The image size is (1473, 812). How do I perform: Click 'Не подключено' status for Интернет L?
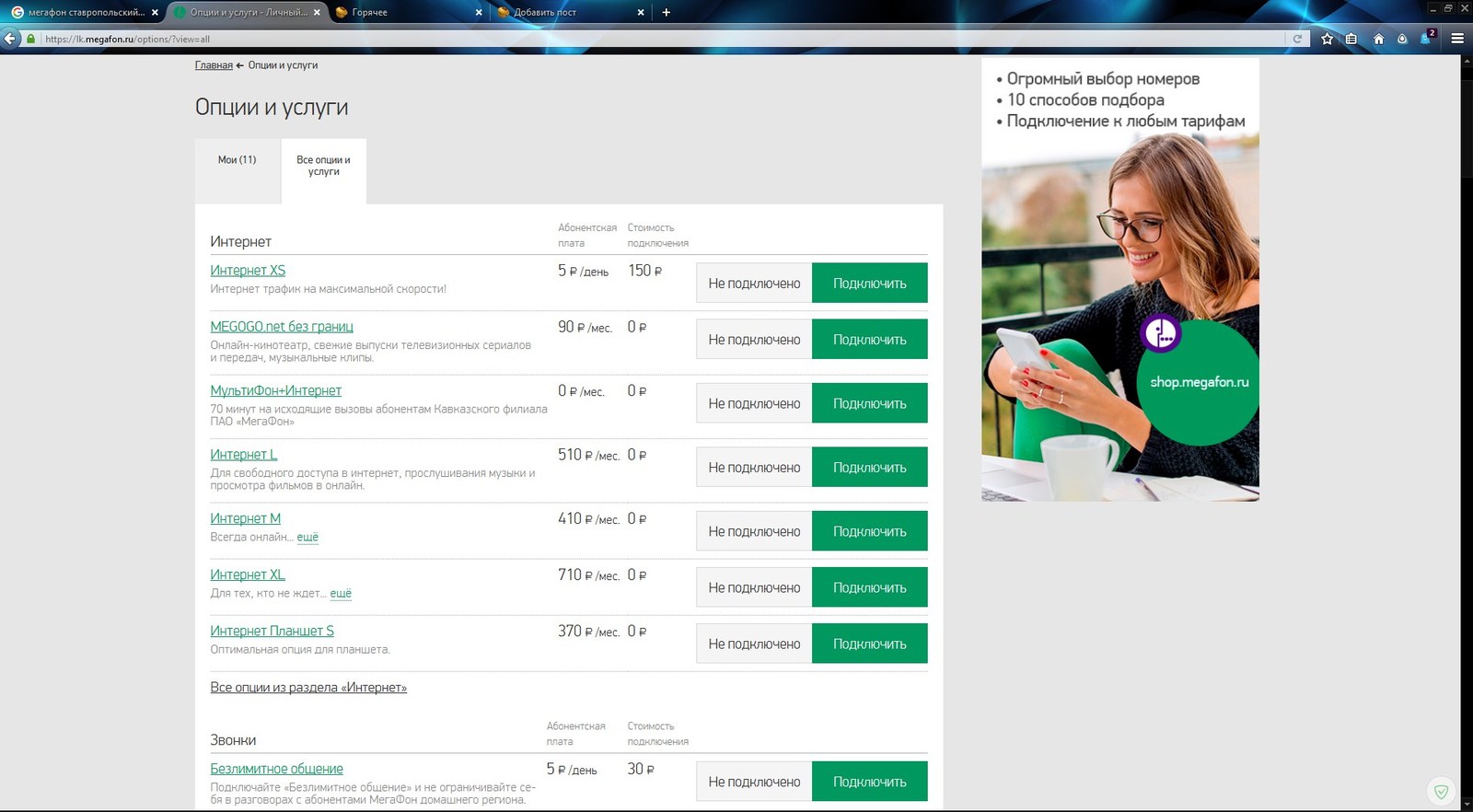754,468
